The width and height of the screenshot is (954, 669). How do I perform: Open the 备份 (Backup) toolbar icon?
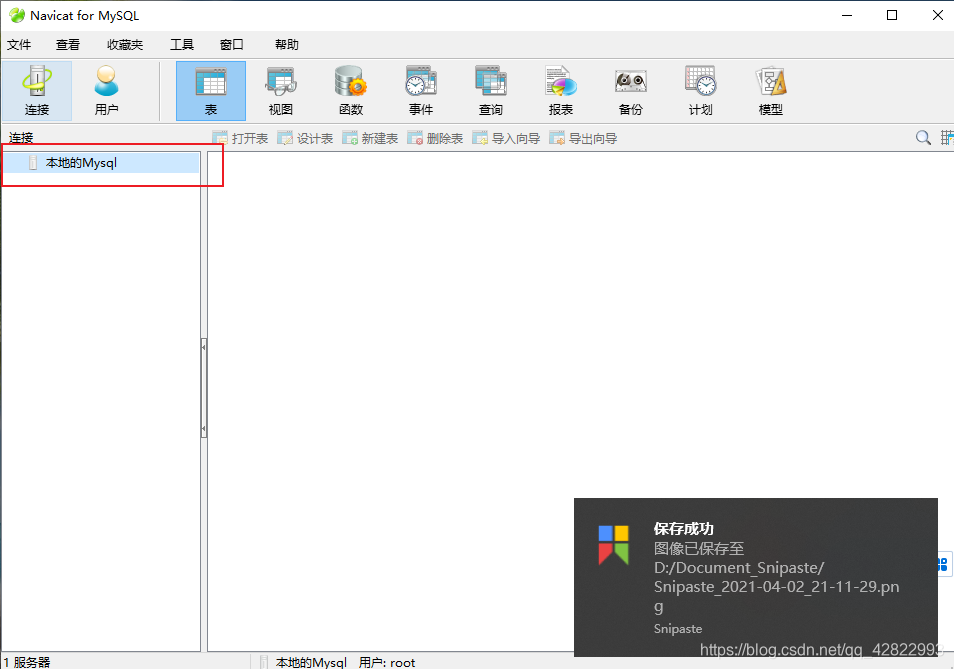(x=631, y=91)
